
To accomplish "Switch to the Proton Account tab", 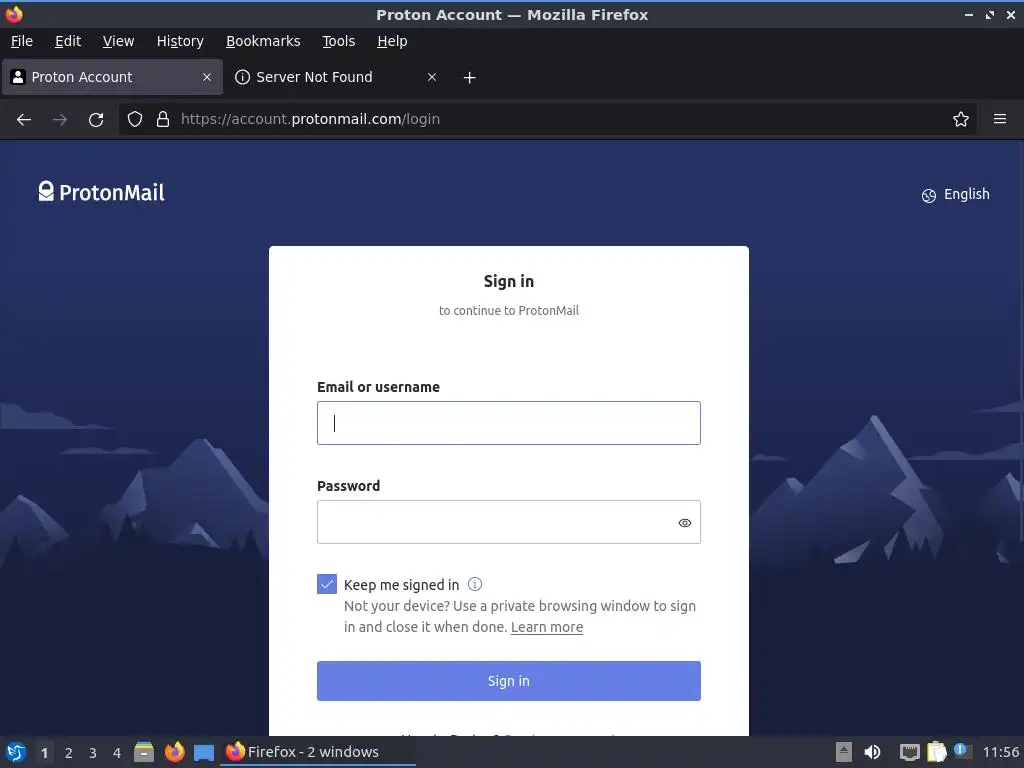I will [x=112, y=77].
